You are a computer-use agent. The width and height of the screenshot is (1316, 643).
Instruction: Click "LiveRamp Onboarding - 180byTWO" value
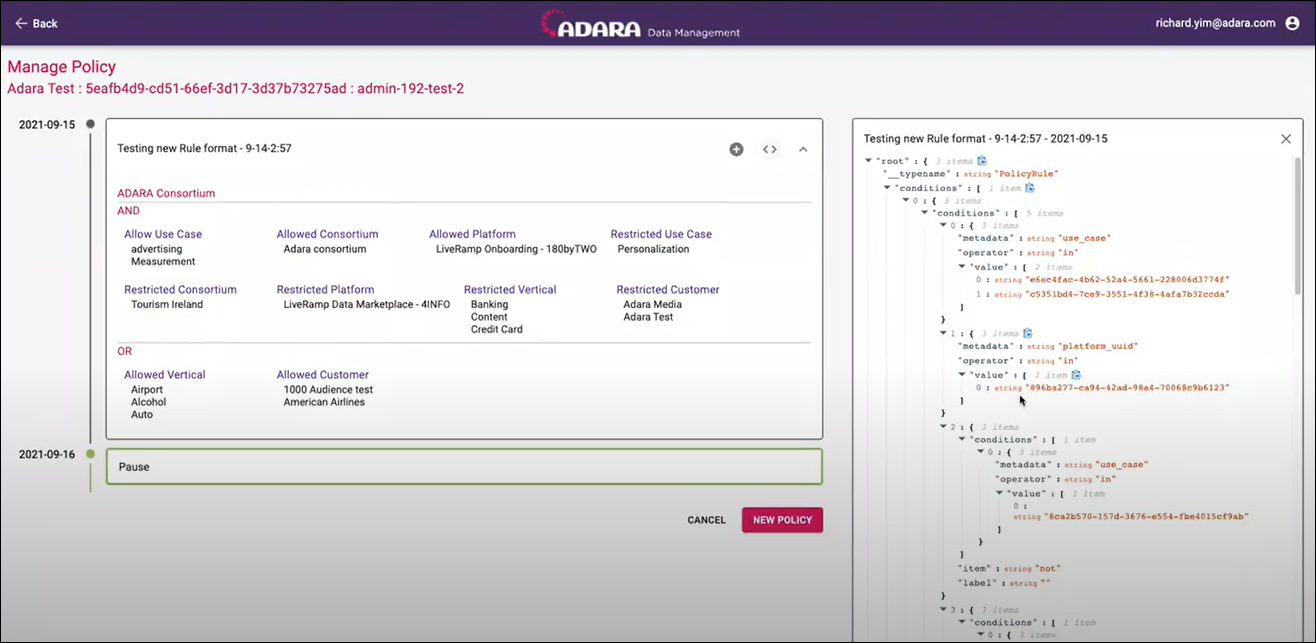point(516,249)
